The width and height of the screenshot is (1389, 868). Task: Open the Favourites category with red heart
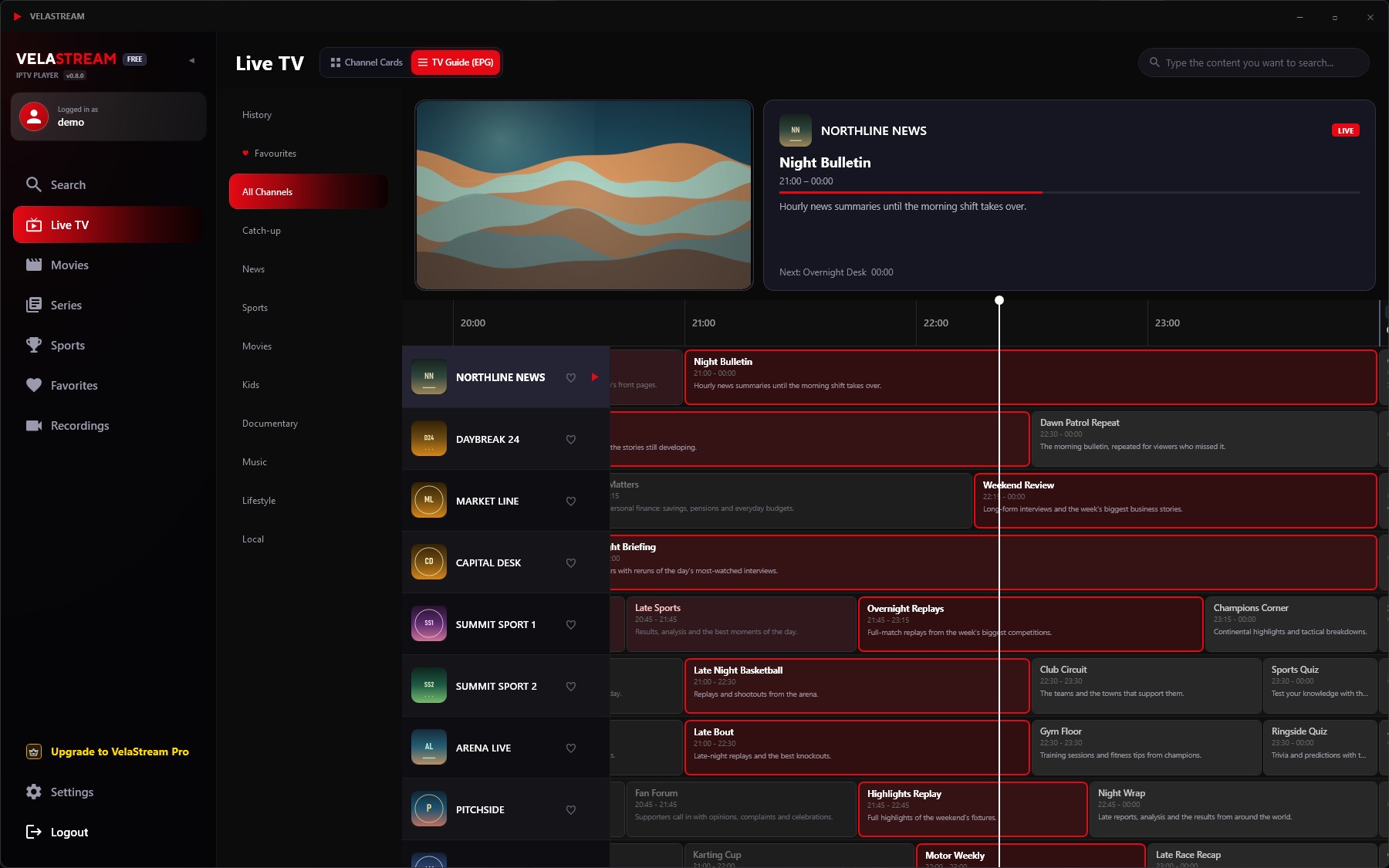click(309, 154)
